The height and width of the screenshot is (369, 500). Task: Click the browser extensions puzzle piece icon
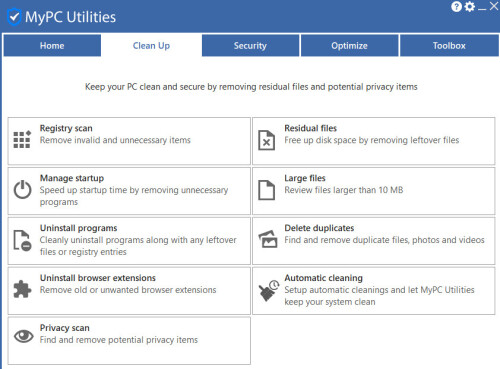click(22, 289)
